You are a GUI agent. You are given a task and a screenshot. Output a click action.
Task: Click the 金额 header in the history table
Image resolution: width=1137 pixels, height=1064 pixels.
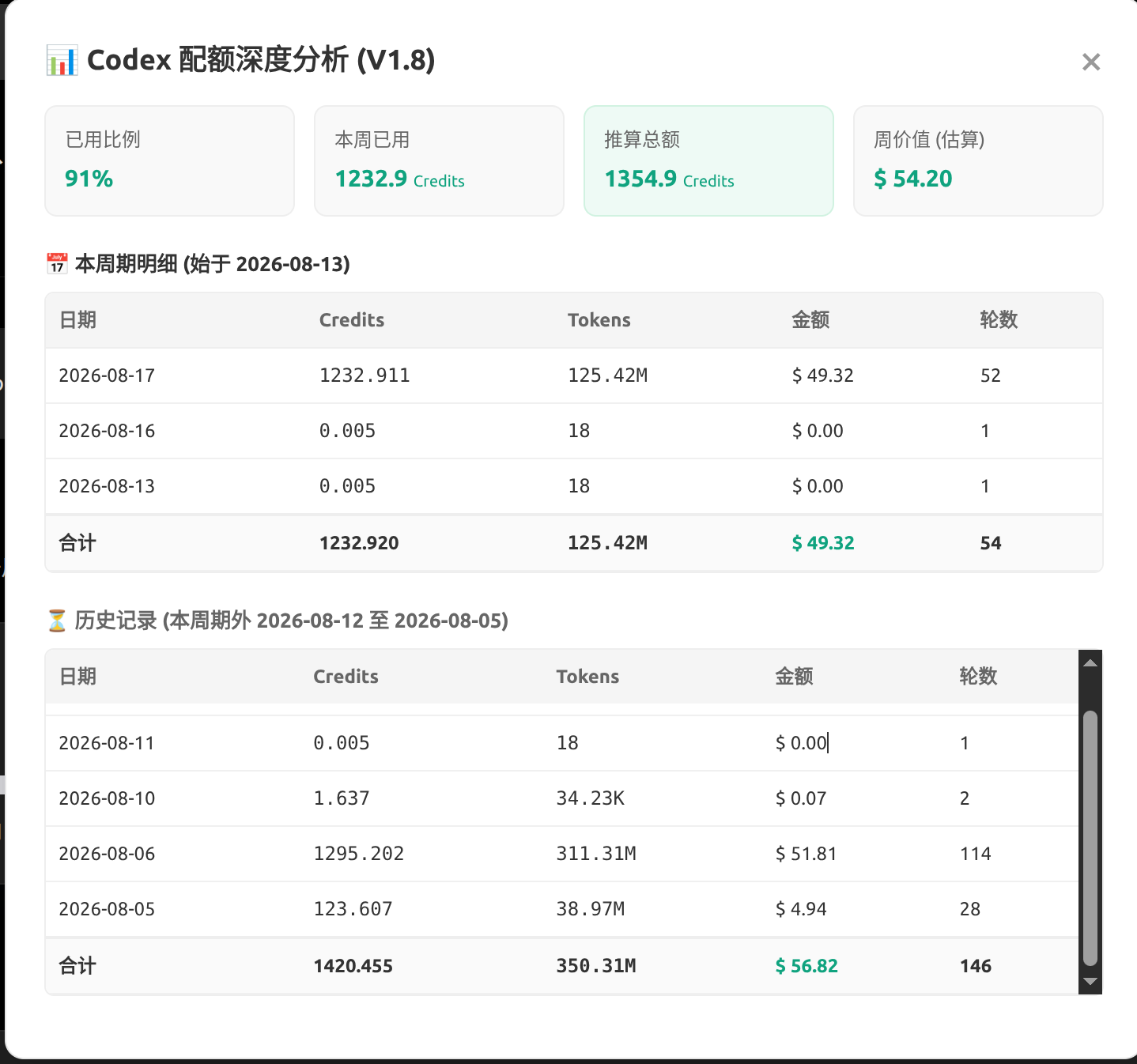(x=794, y=677)
